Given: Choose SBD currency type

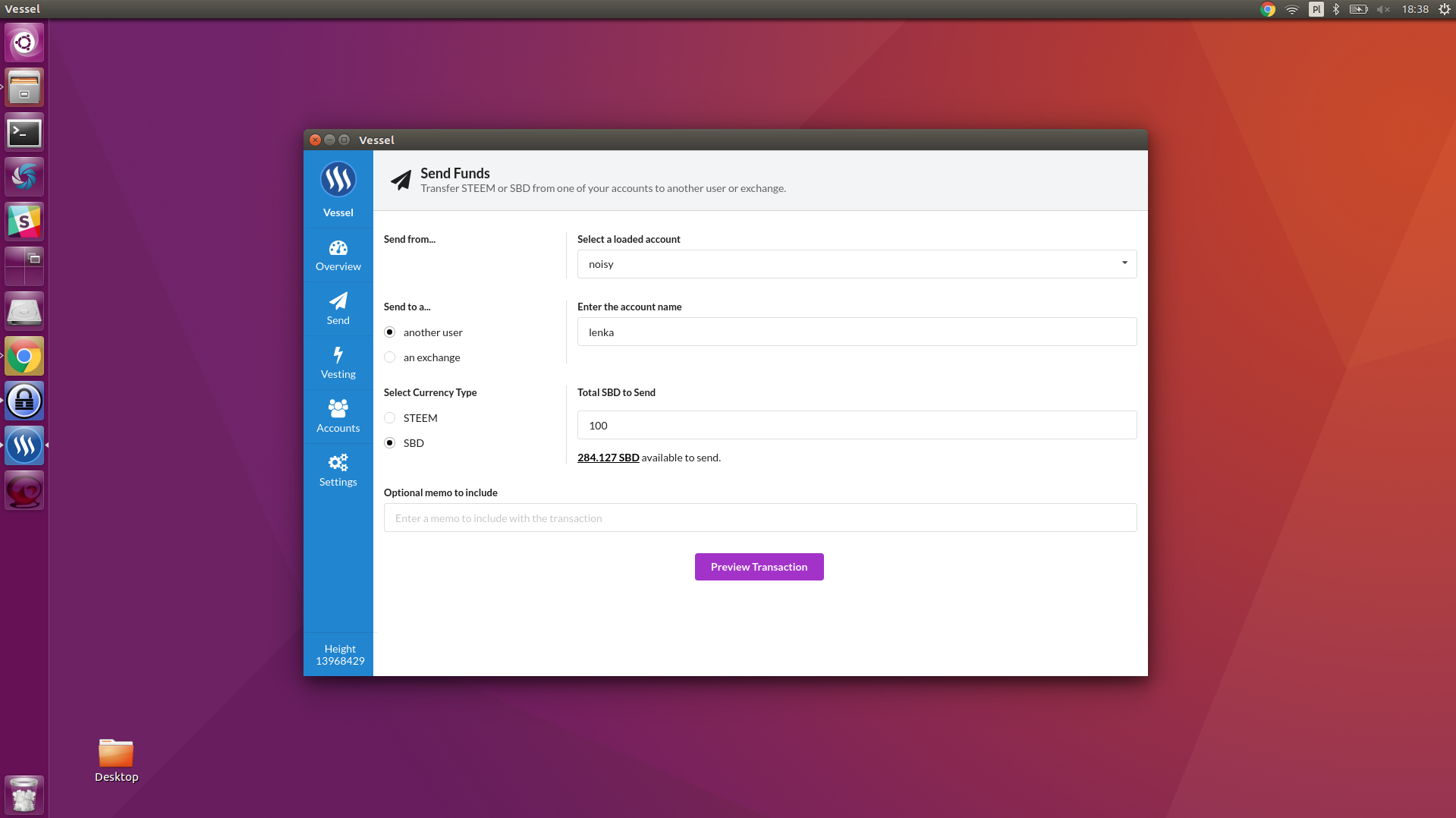Looking at the screenshot, I should point(390,443).
